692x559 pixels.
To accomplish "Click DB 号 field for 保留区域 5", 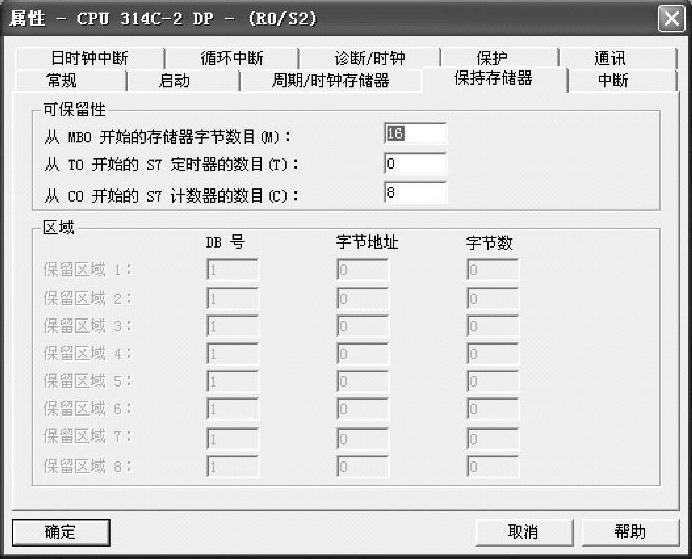I will click(233, 381).
